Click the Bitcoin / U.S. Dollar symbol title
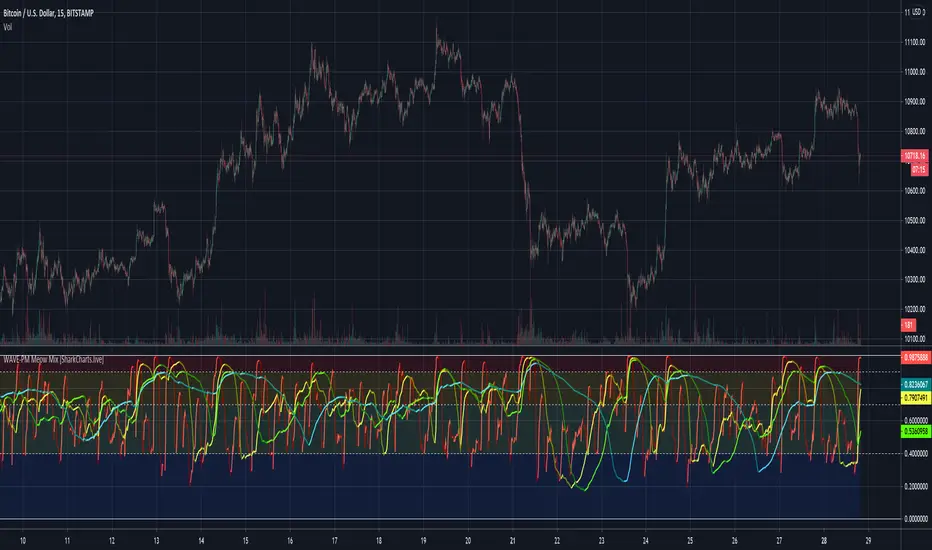 pos(49,13)
